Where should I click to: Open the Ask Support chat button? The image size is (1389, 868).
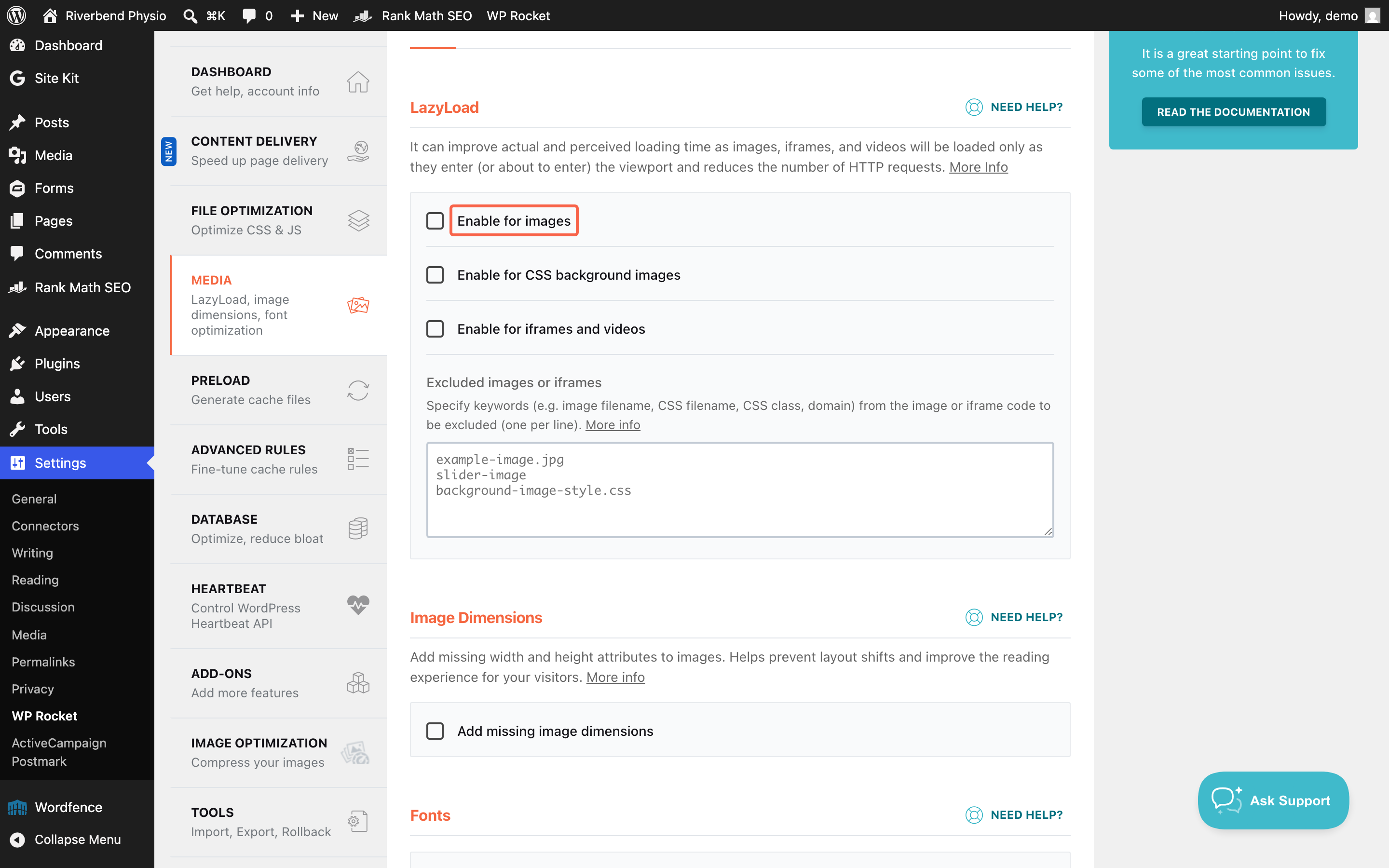click(1273, 800)
